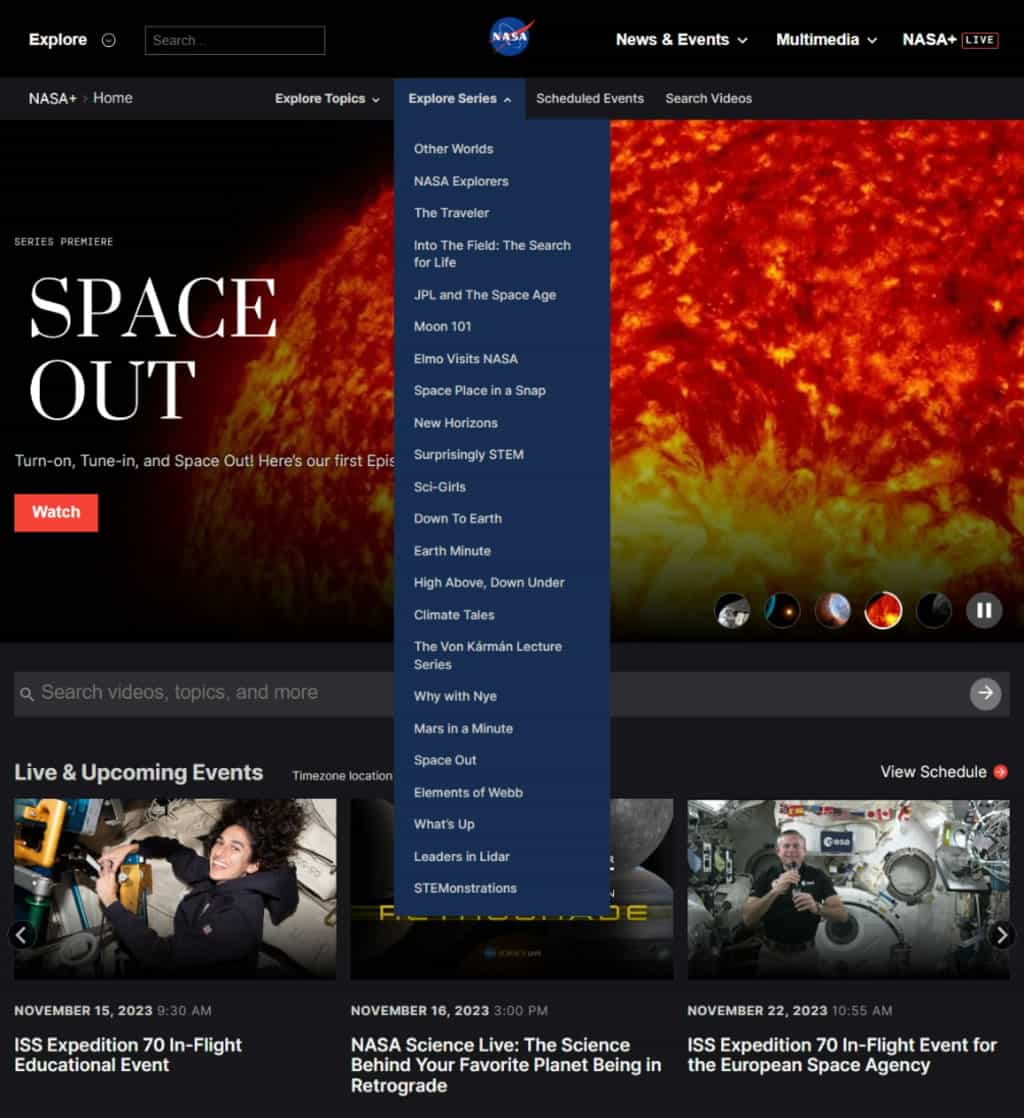The height and width of the screenshot is (1118, 1024).
Task: Select Moon 101 series
Action: pos(443,327)
